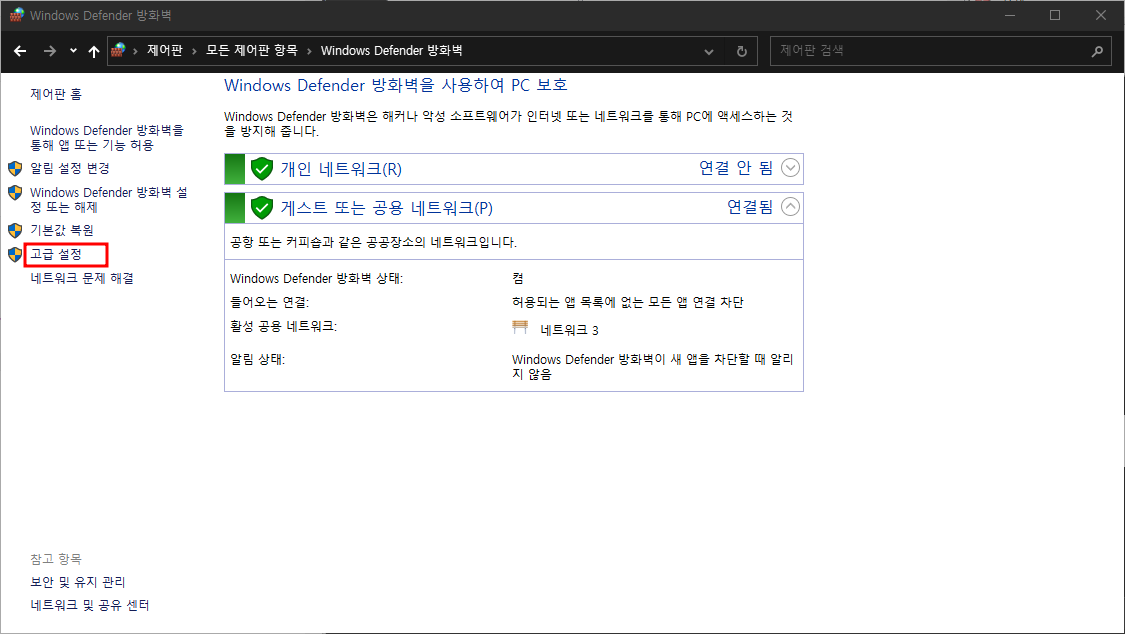Open 기본값 복원 link
The image size is (1125, 634).
coord(62,230)
